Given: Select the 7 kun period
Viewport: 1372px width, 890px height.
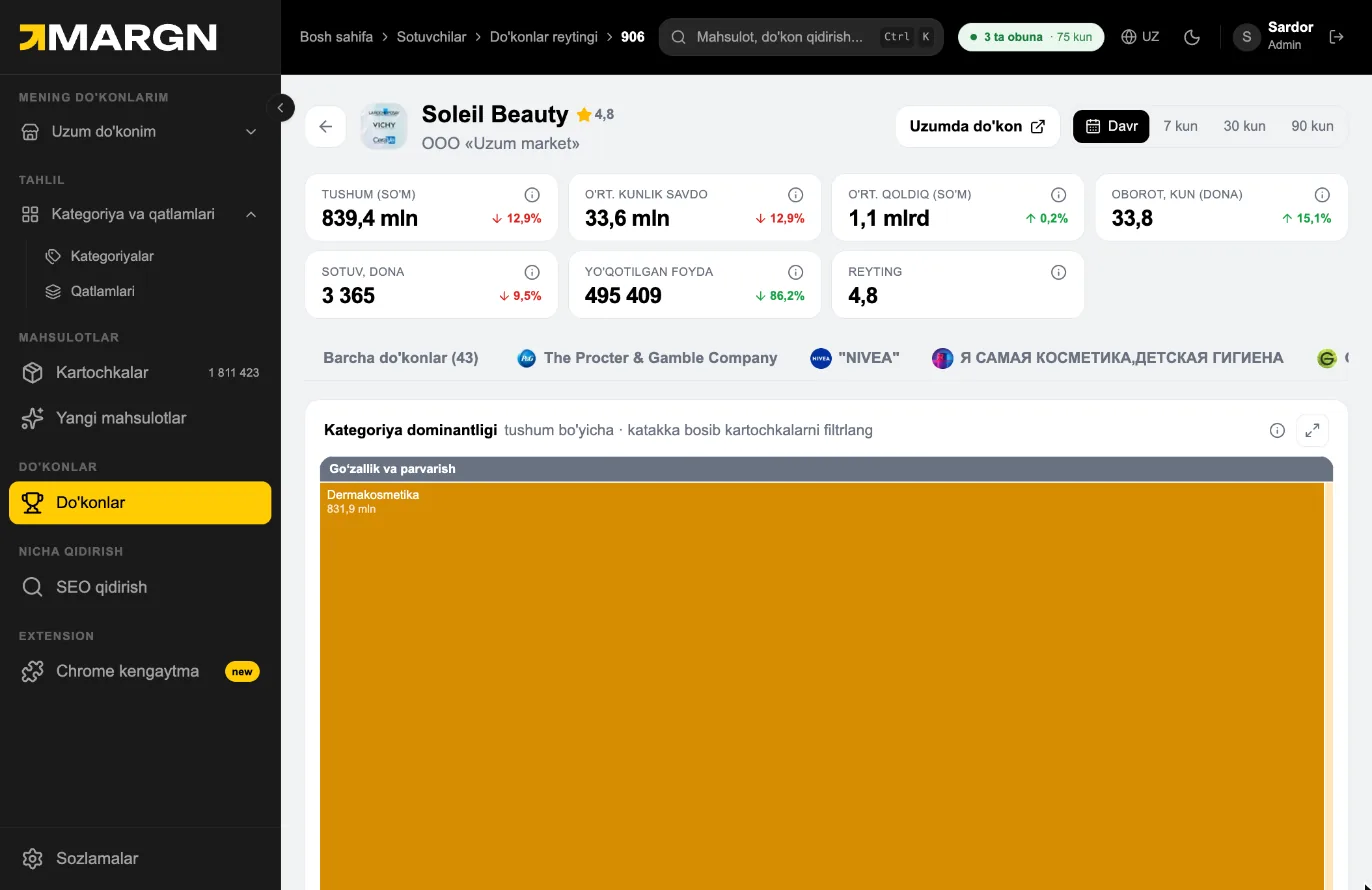Looking at the screenshot, I should (1180, 126).
